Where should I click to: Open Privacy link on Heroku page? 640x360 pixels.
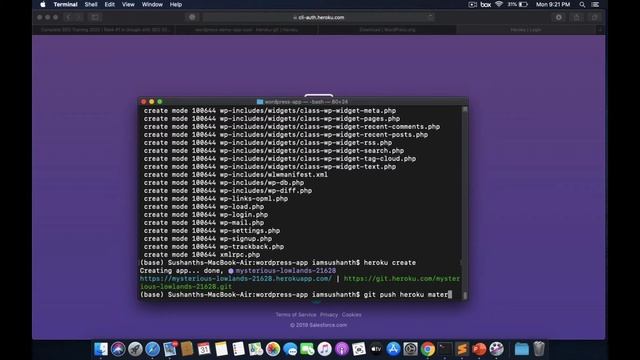pos(329,315)
